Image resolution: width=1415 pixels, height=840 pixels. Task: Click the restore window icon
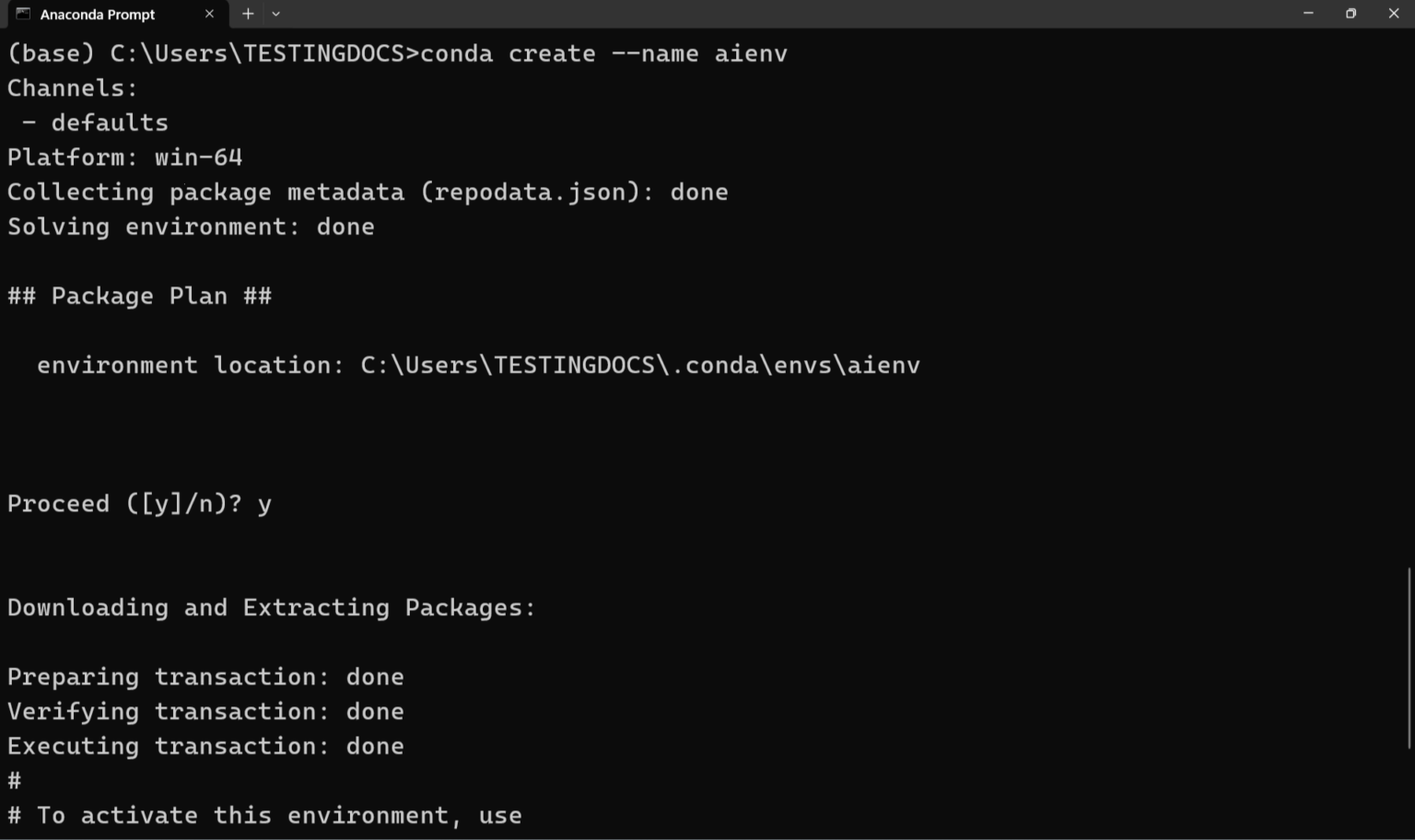[x=1351, y=13]
